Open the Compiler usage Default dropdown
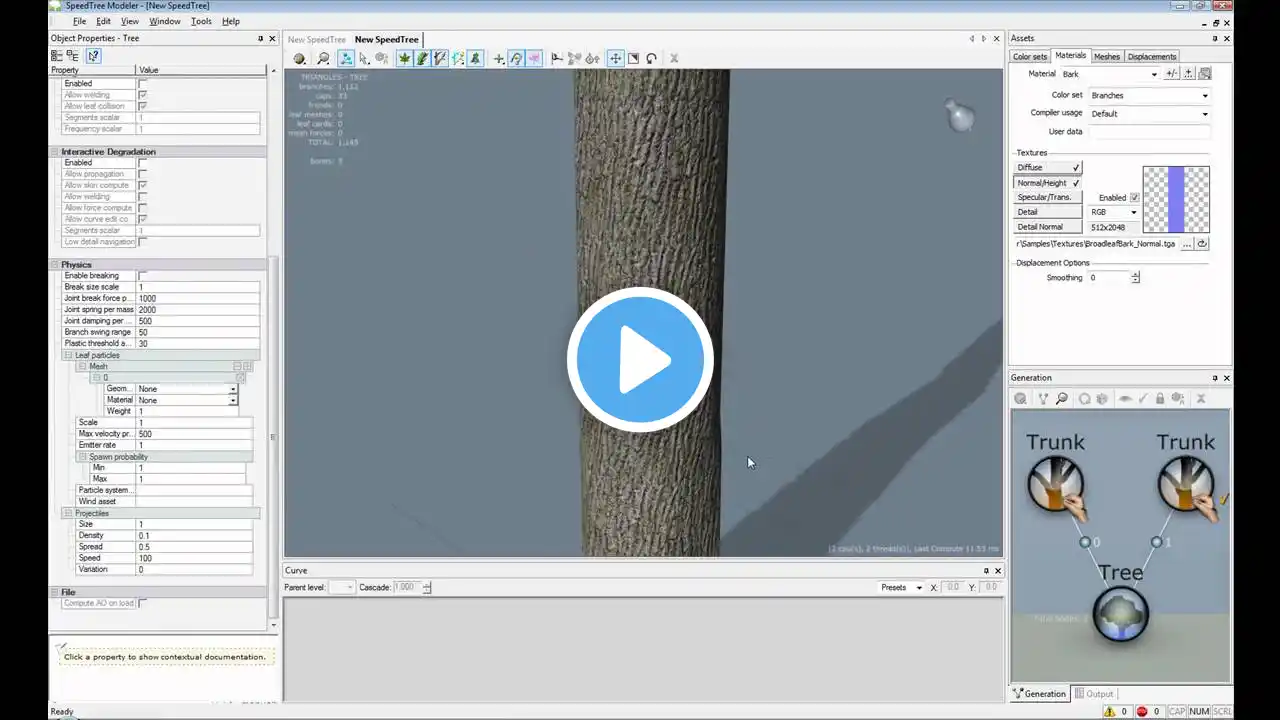Viewport: 1280px width, 720px height. (x=1149, y=114)
